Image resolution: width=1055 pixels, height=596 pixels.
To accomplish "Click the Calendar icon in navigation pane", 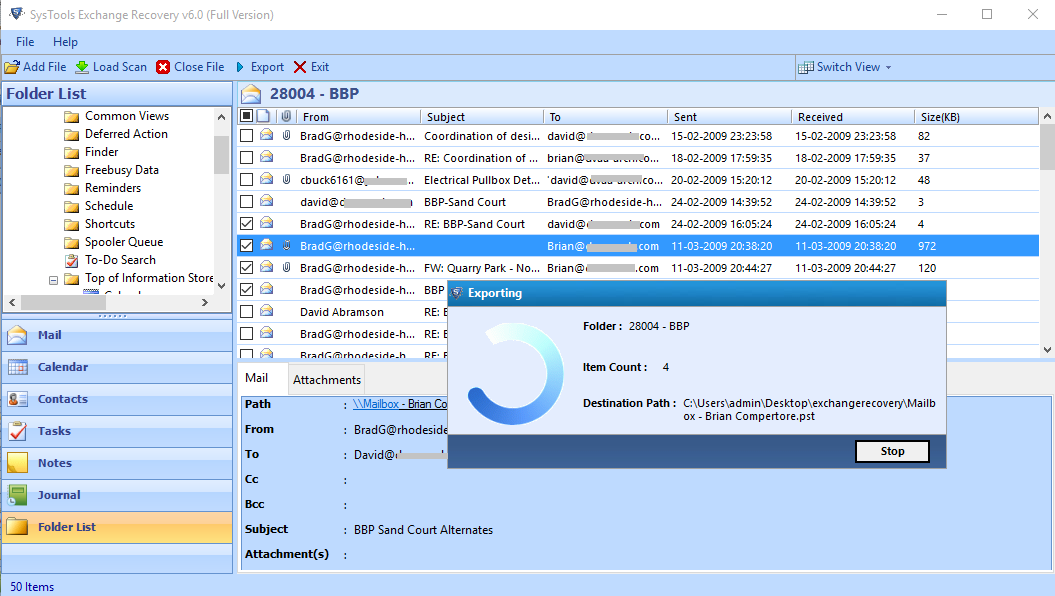I will coord(17,367).
